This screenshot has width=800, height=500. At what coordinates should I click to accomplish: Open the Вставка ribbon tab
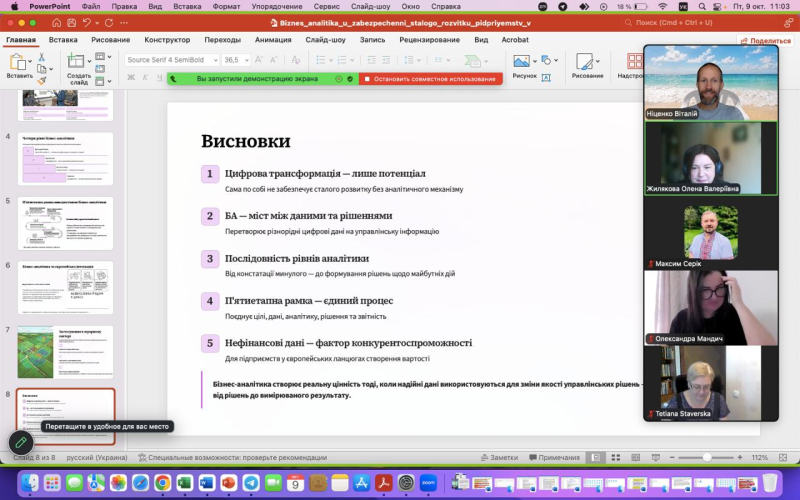pyautogui.click(x=63, y=40)
